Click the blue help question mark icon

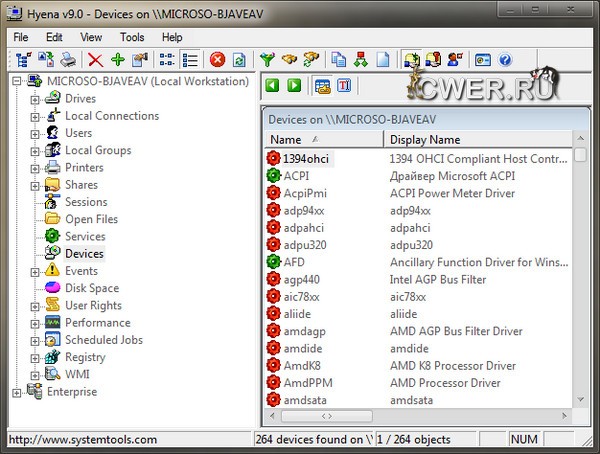(x=505, y=60)
